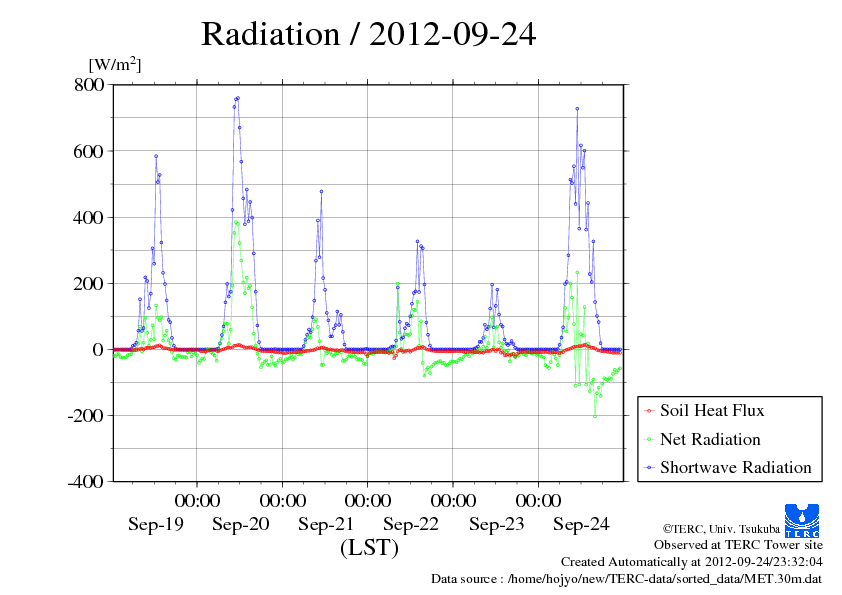
Task: Click the y-axis value '800'
Action: click(89, 84)
